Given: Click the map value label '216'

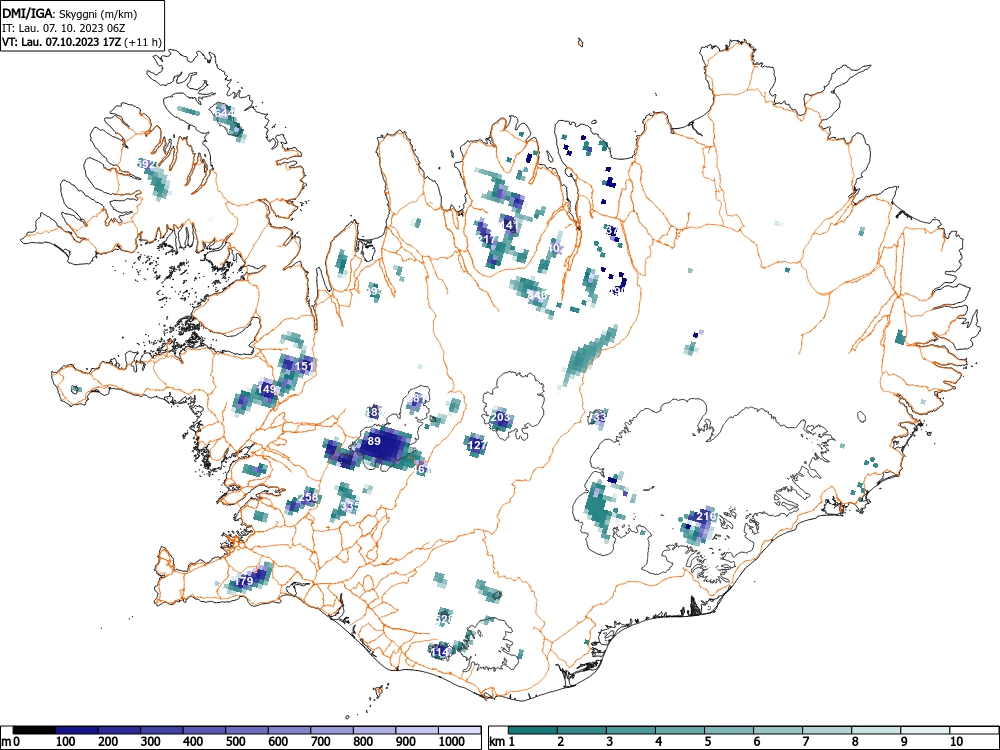Looking at the screenshot, I should point(707,515).
